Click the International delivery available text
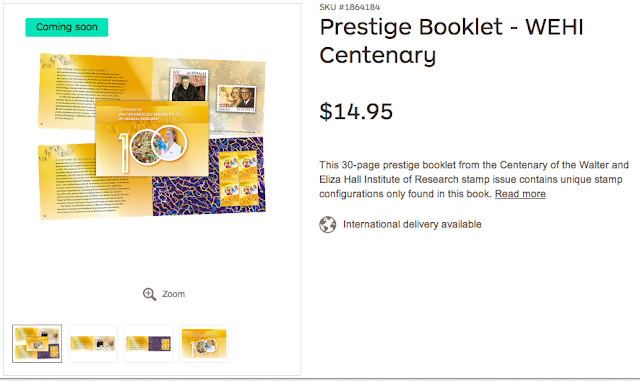Viewport: 640px width, 381px height. 412,225
